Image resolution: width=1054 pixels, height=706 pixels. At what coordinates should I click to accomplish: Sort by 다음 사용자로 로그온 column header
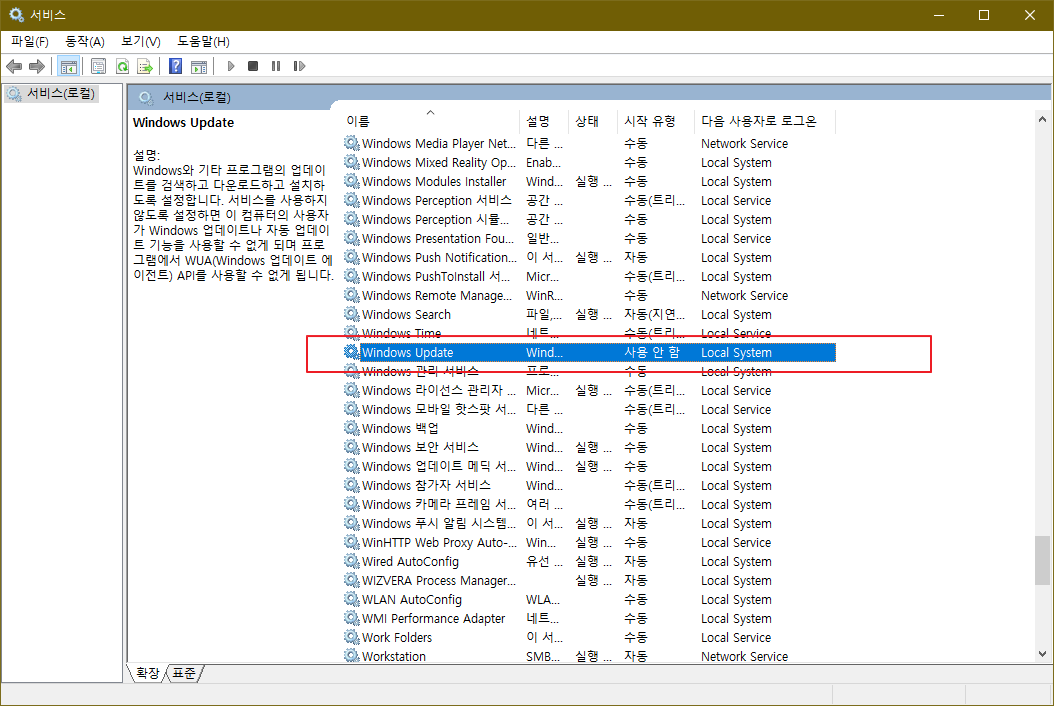coord(765,121)
